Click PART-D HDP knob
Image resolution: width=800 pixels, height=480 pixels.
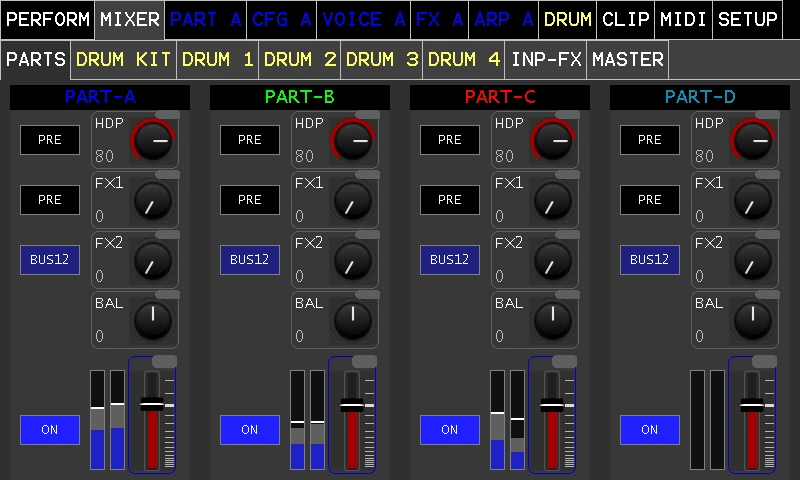753,141
